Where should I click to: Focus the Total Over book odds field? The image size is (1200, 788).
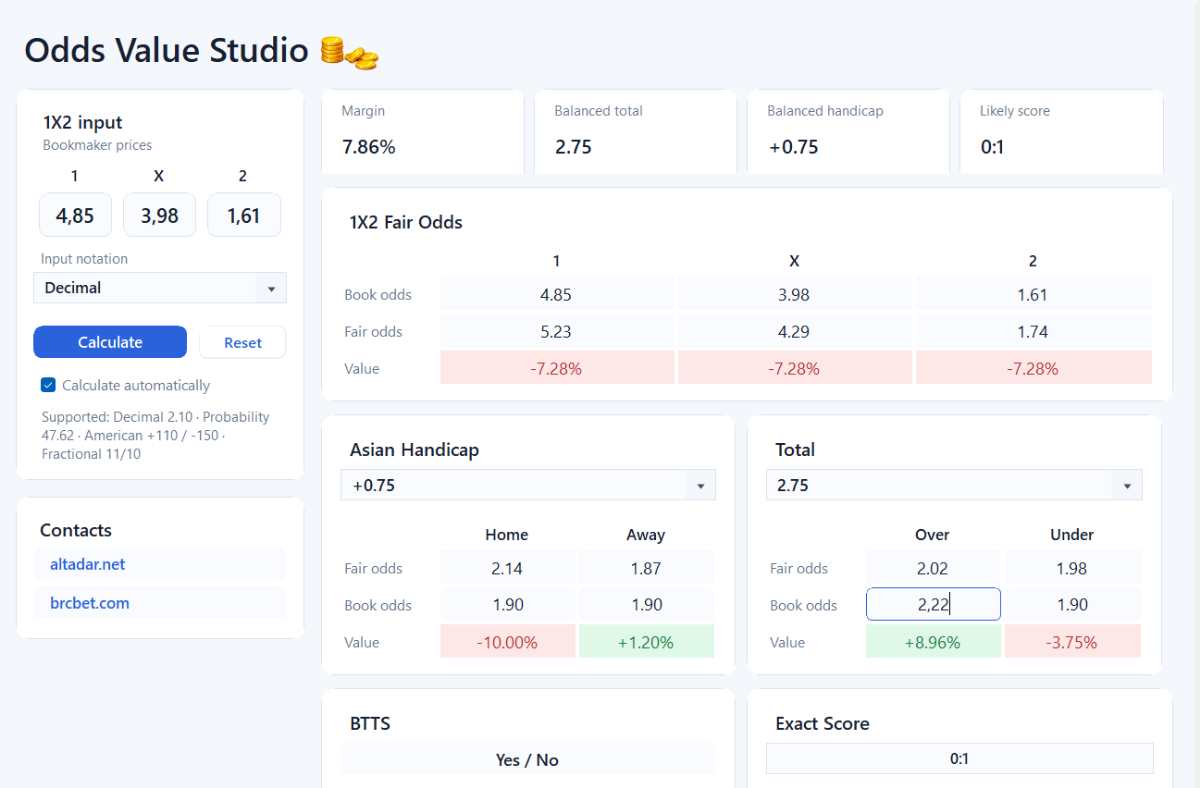coord(933,605)
